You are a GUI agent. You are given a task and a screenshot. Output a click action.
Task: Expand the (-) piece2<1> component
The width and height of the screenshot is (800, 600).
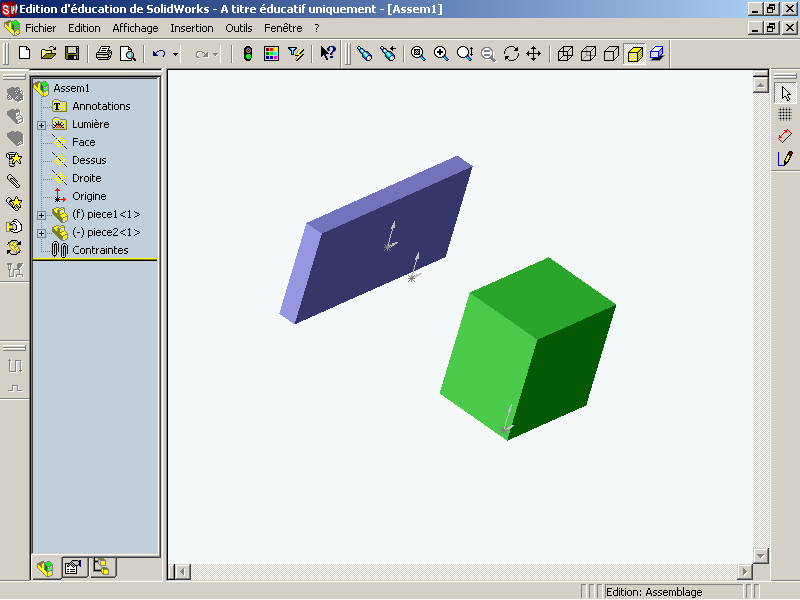(41, 233)
